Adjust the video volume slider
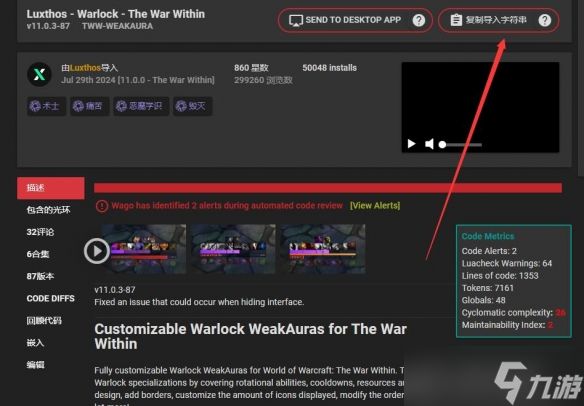Viewport: 584px width, 406px height. click(460, 145)
